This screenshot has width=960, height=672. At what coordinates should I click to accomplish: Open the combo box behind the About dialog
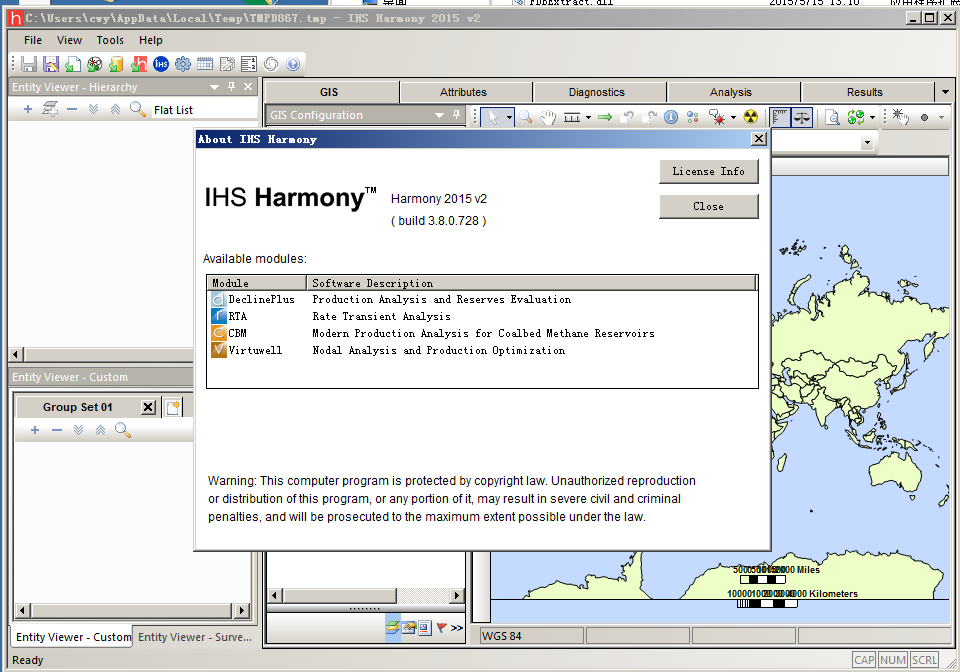coord(866,143)
